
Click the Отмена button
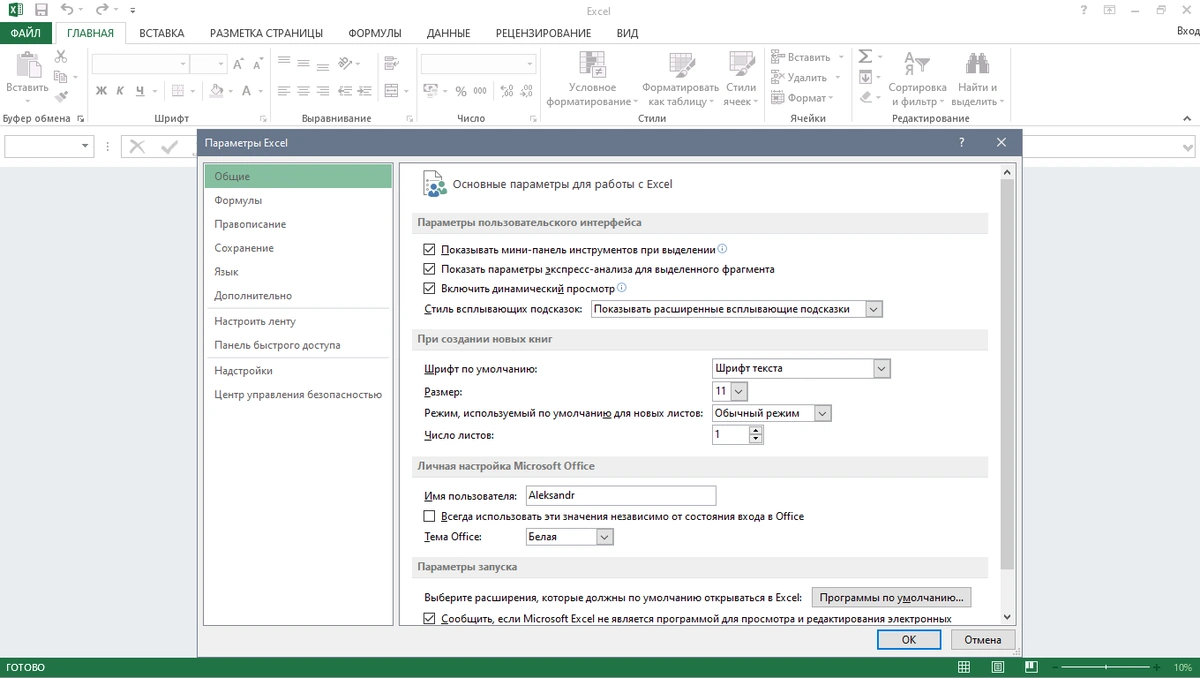(x=983, y=639)
